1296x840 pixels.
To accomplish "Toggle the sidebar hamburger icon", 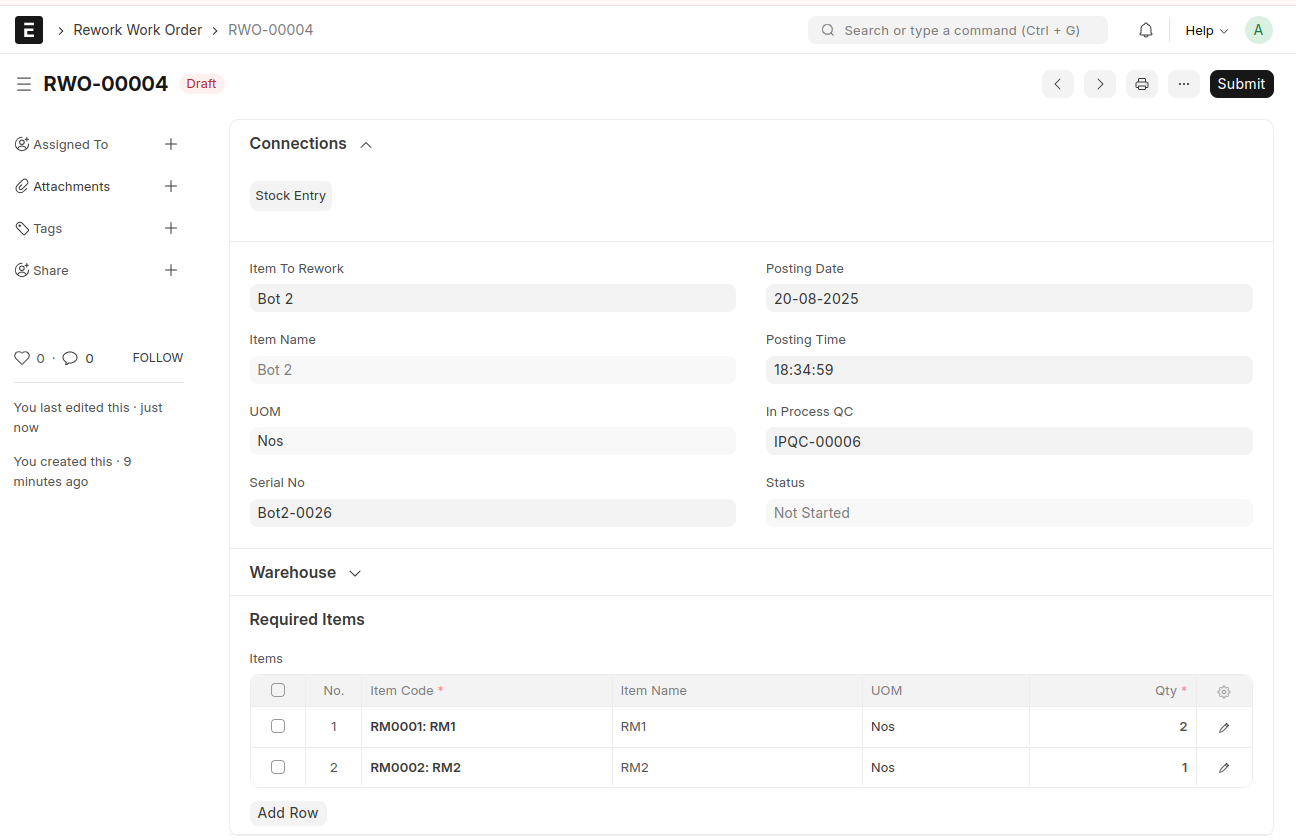I will click(x=24, y=84).
